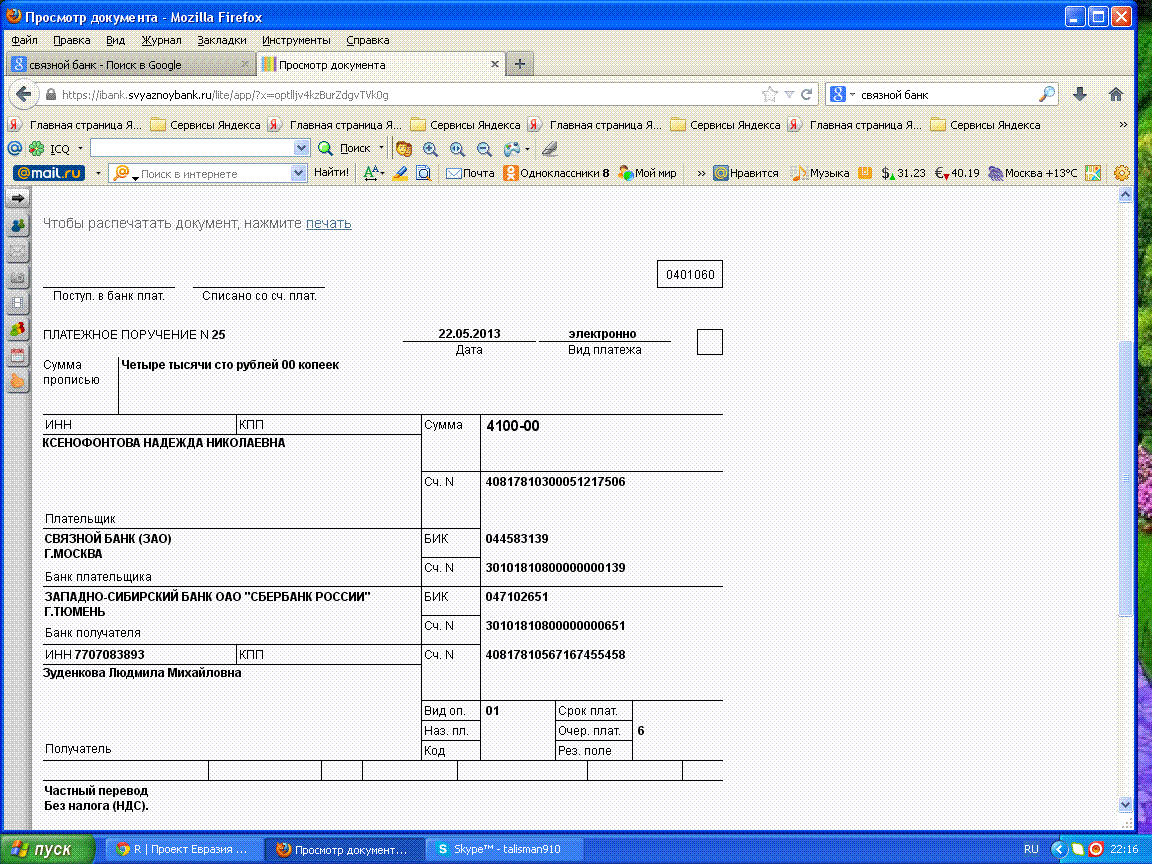The height and width of the screenshot is (864, 1152).
Task: Click the search magnifier in Google box
Action: click(1046, 94)
